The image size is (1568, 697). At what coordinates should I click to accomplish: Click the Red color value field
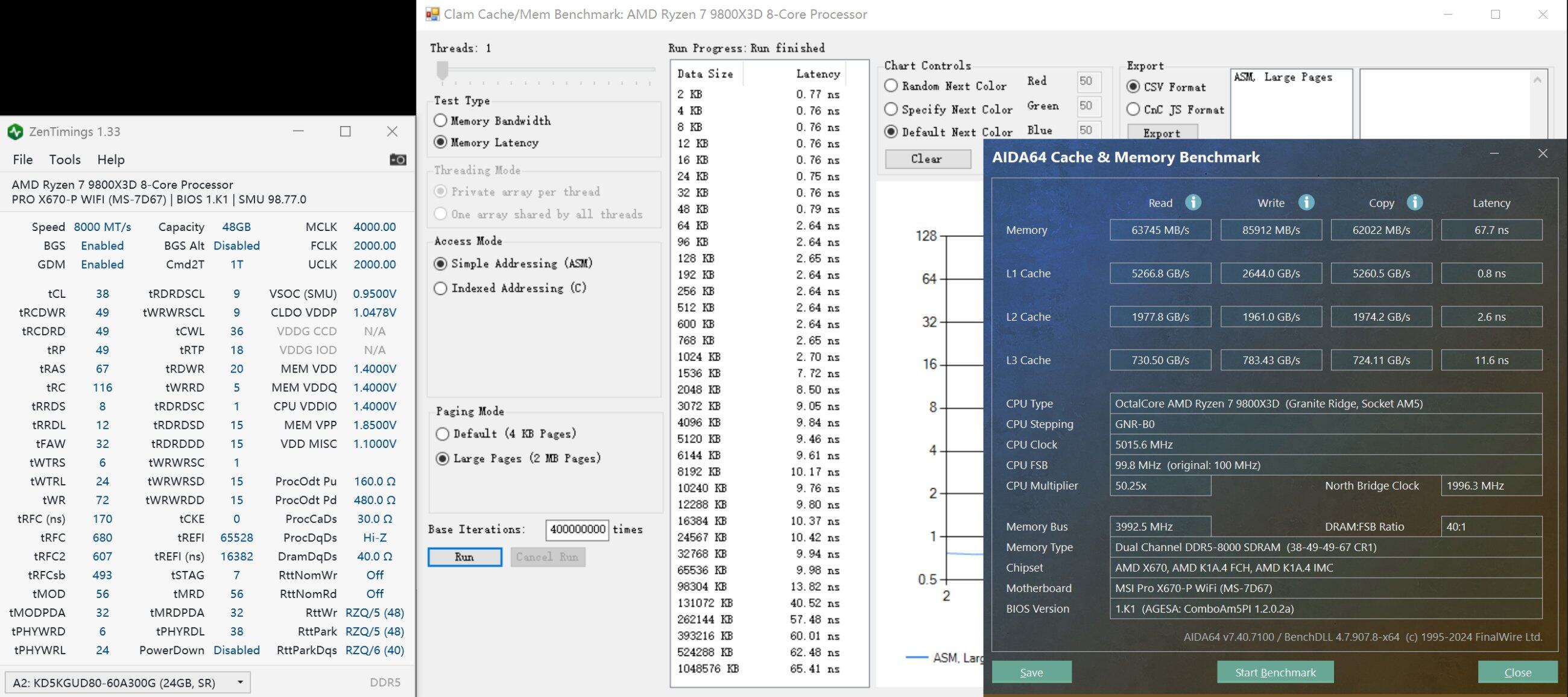coord(1088,81)
